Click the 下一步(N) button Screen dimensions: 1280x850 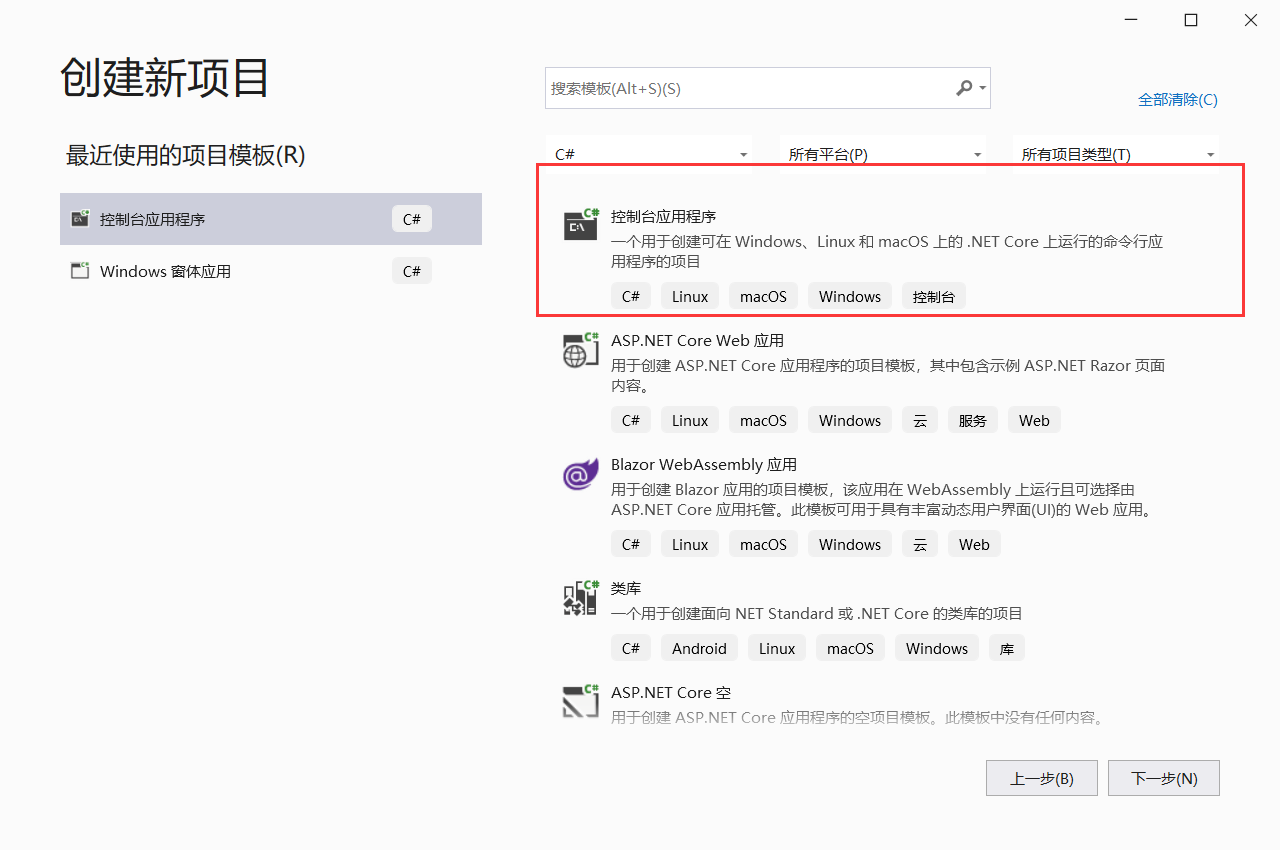(1163, 778)
